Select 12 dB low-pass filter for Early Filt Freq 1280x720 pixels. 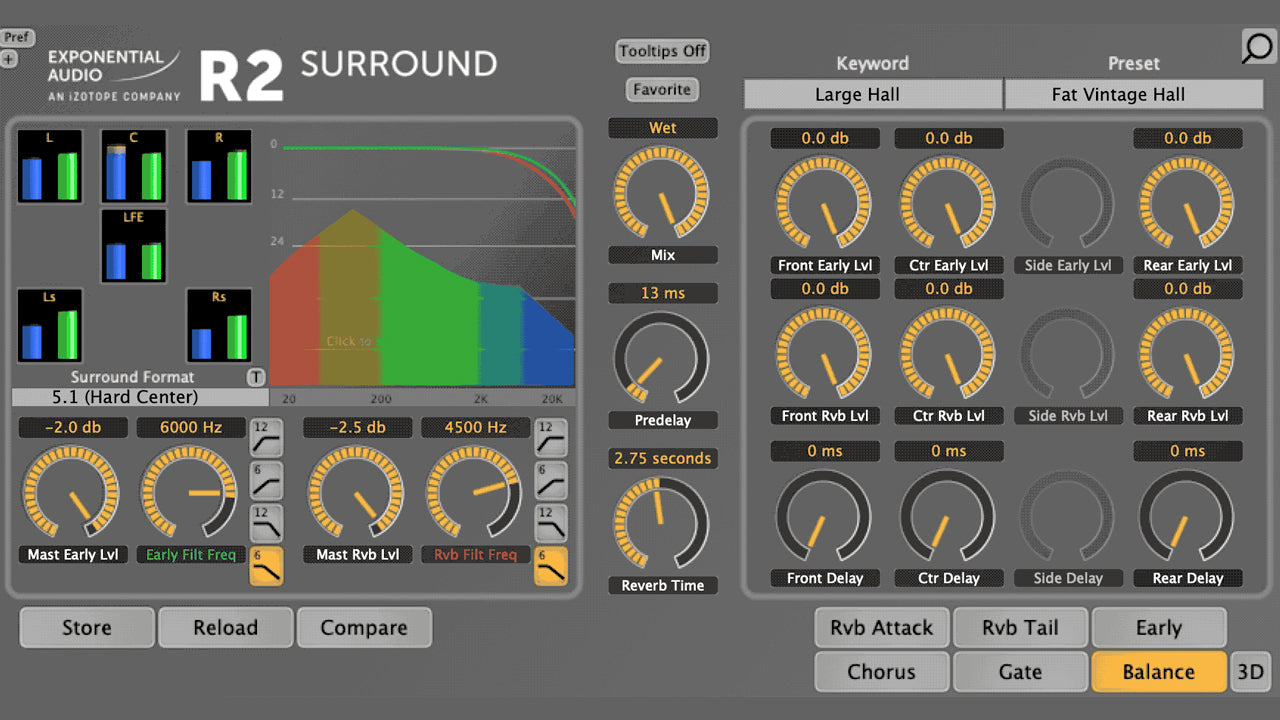coord(266,523)
